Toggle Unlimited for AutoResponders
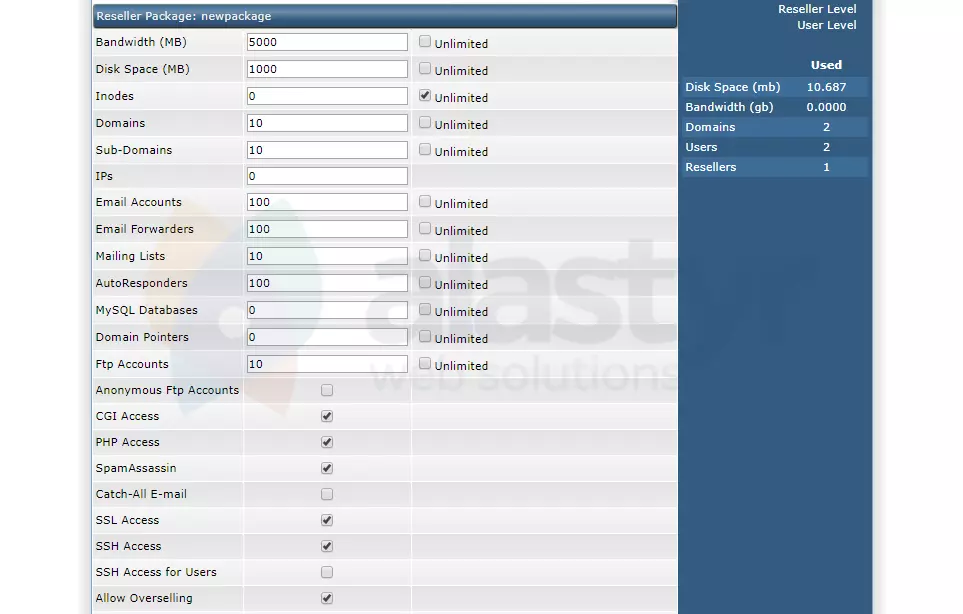 pyautogui.click(x=424, y=282)
